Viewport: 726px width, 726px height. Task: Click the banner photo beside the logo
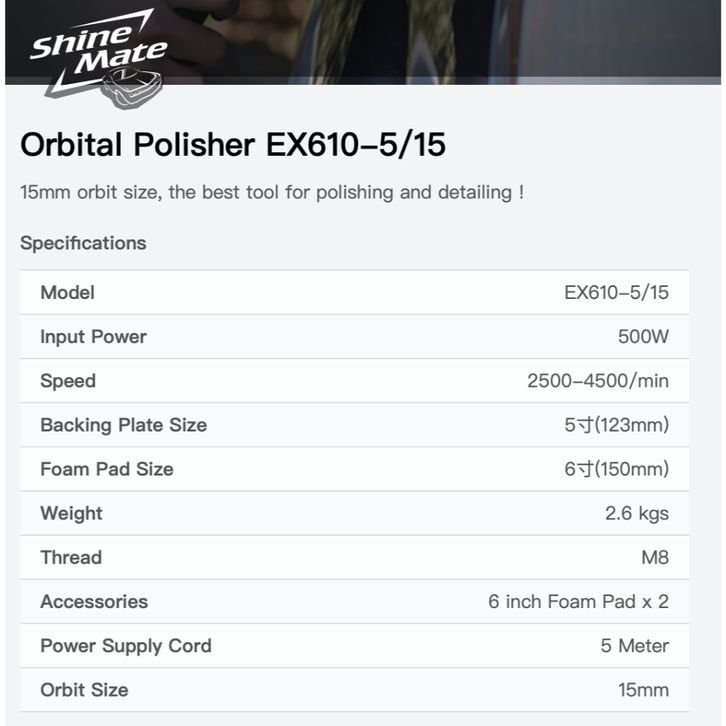tap(450, 40)
